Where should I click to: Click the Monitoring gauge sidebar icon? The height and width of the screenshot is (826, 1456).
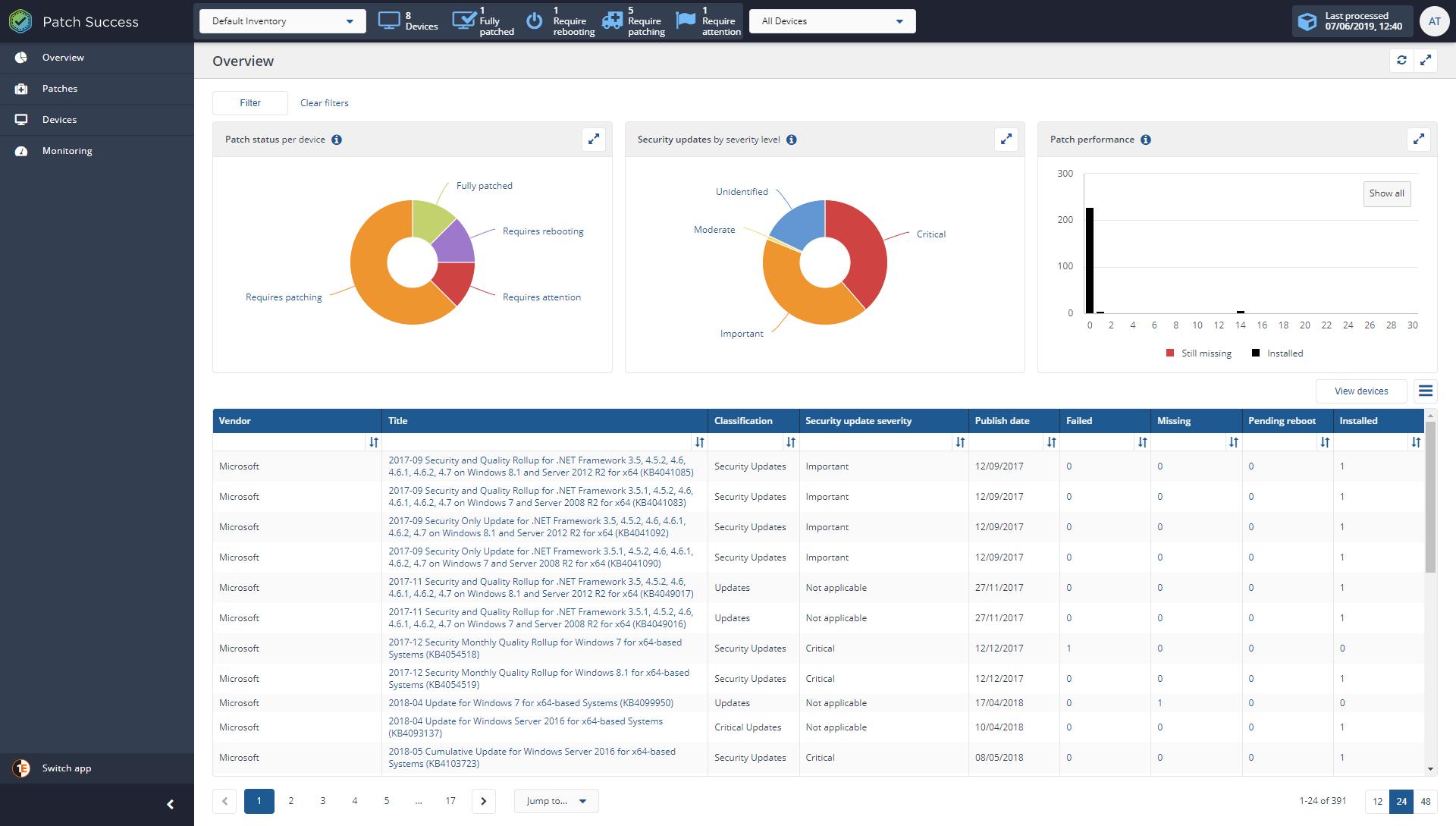coord(21,151)
